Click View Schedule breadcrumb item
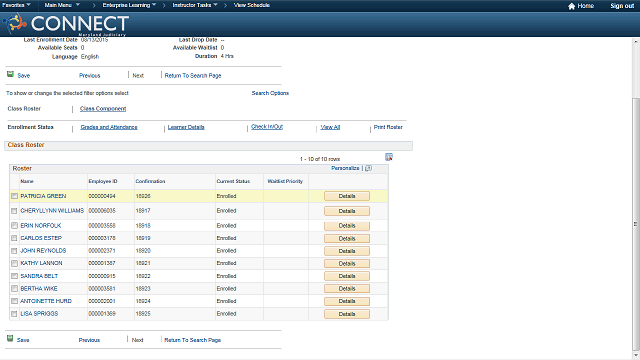The height and width of the screenshot is (360, 640). [252, 5]
